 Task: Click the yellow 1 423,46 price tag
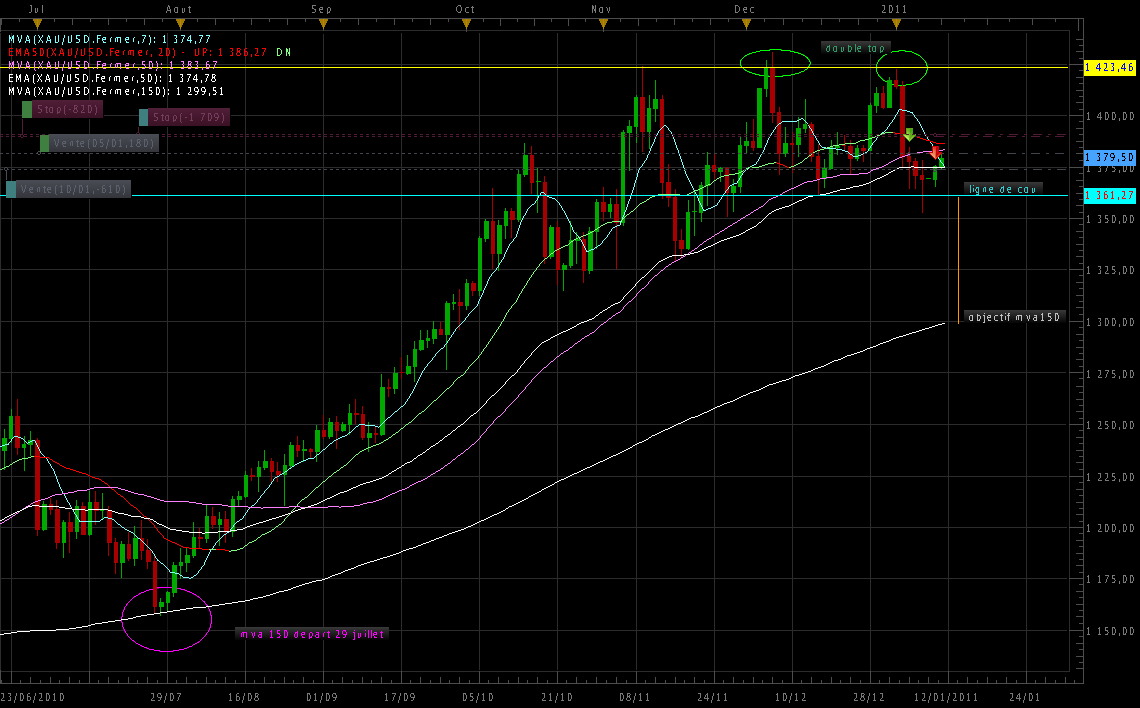pyautogui.click(x=1109, y=67)
